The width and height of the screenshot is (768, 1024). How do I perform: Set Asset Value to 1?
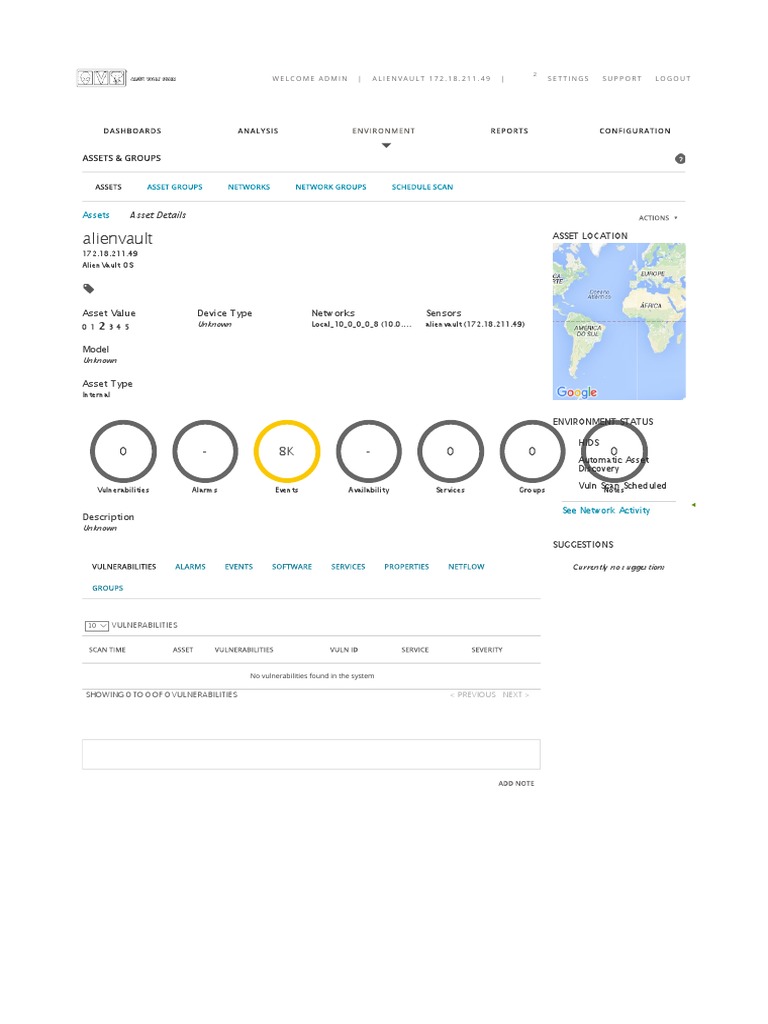pyautogui.click(x=93, y=327)
